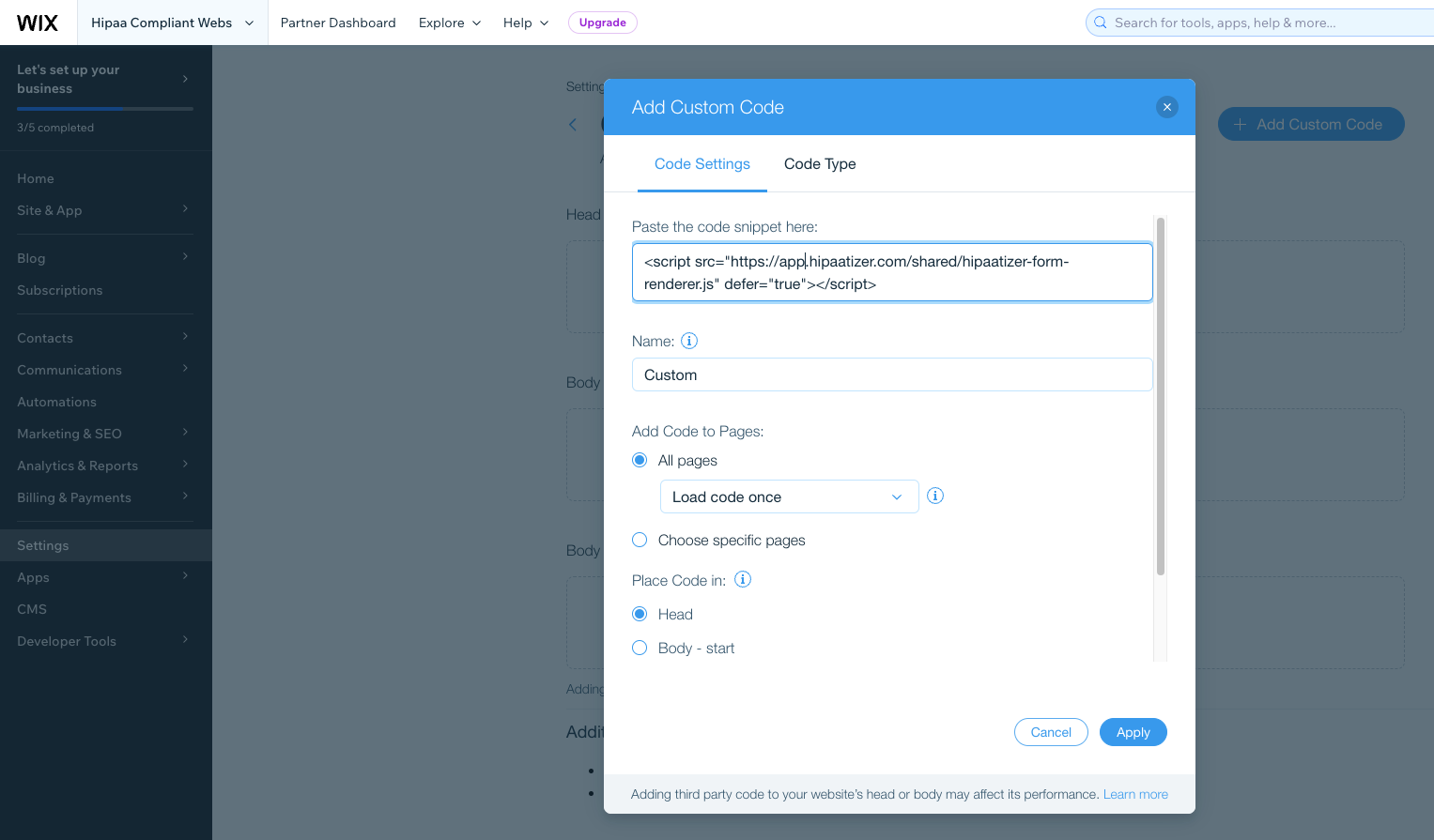
Task: Expand the Explore menu
Action: (450, 23)
